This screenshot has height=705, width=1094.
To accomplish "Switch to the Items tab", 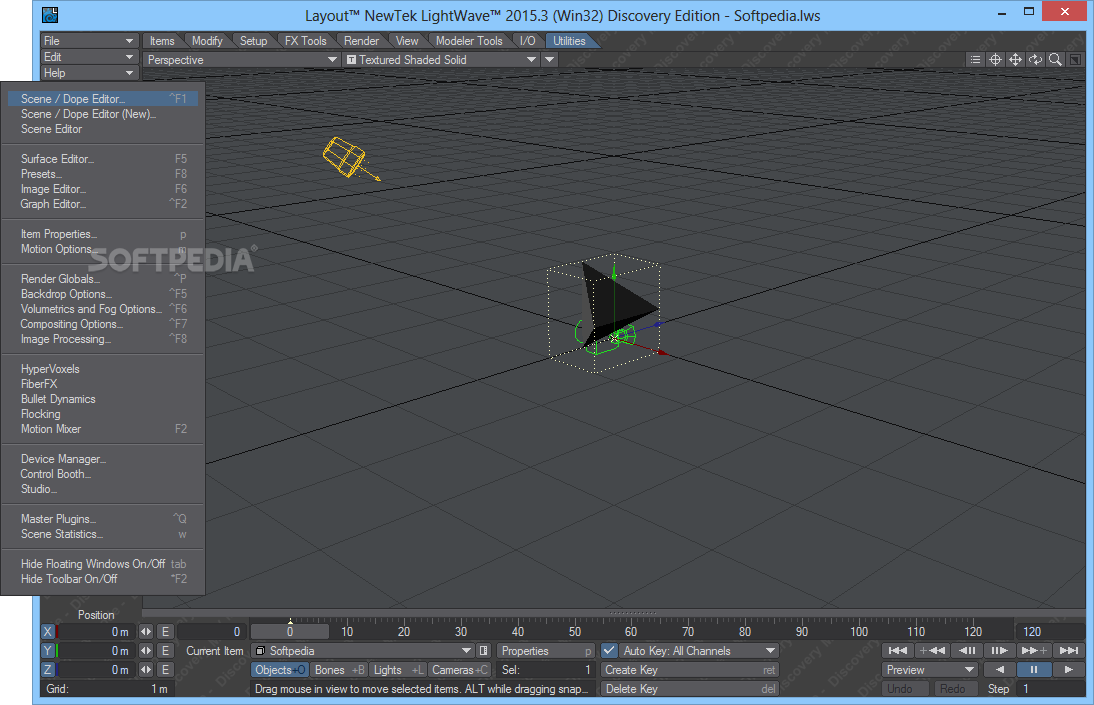I will [x=162, y=40].
